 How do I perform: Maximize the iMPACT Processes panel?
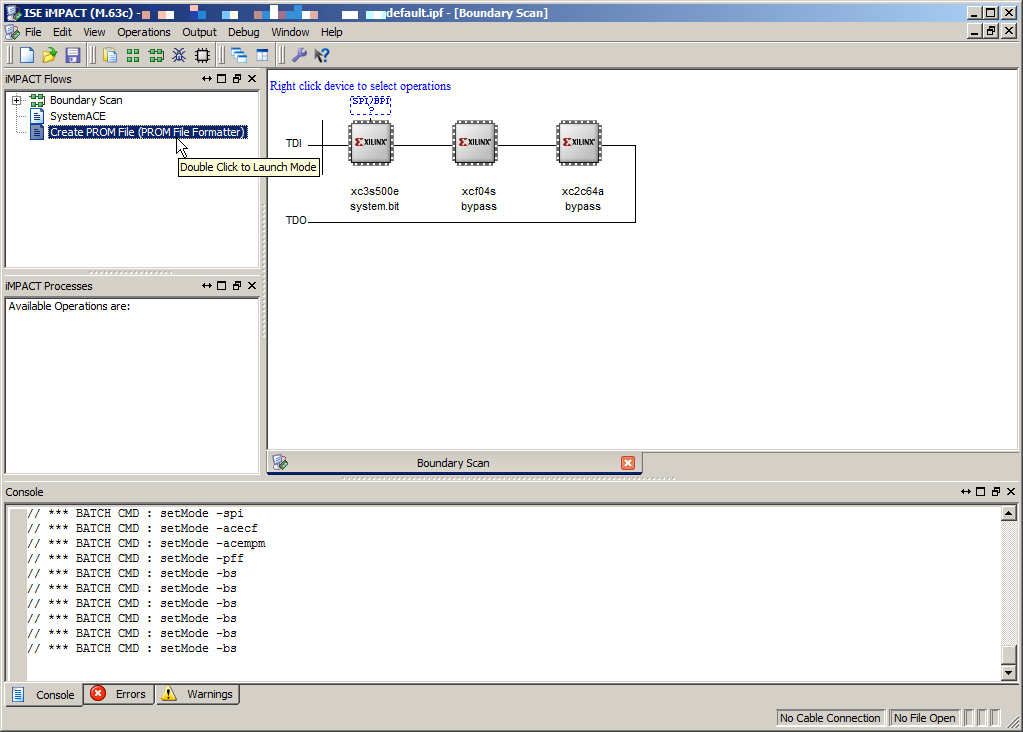222,286
